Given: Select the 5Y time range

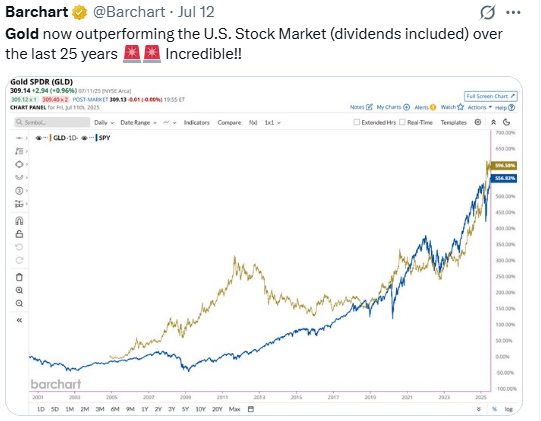Looking at the screenshot, I should 185,409.
